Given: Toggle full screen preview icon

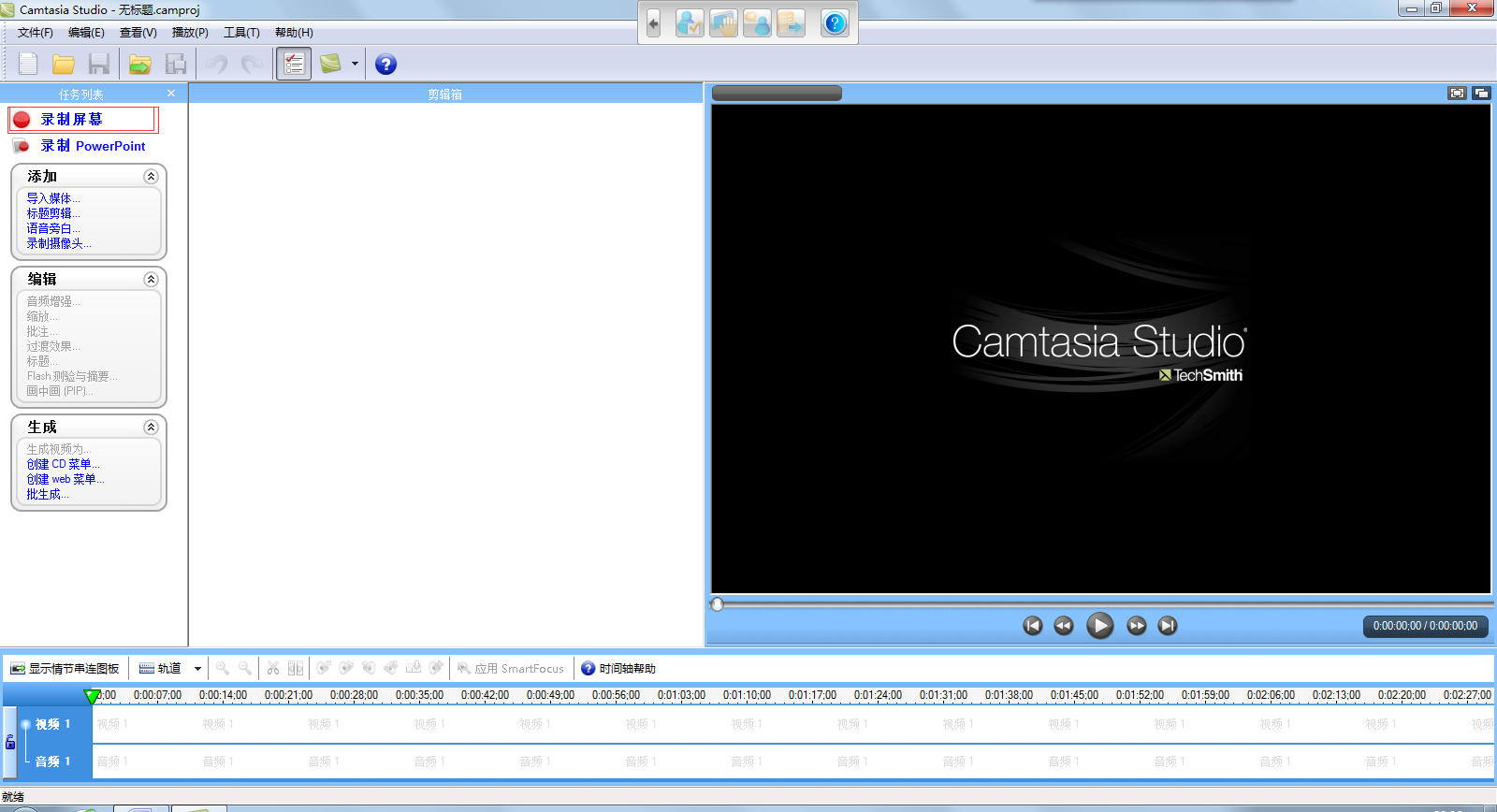Looking at the screenshot, I should pyautogui.click(x=1457, y=93).
